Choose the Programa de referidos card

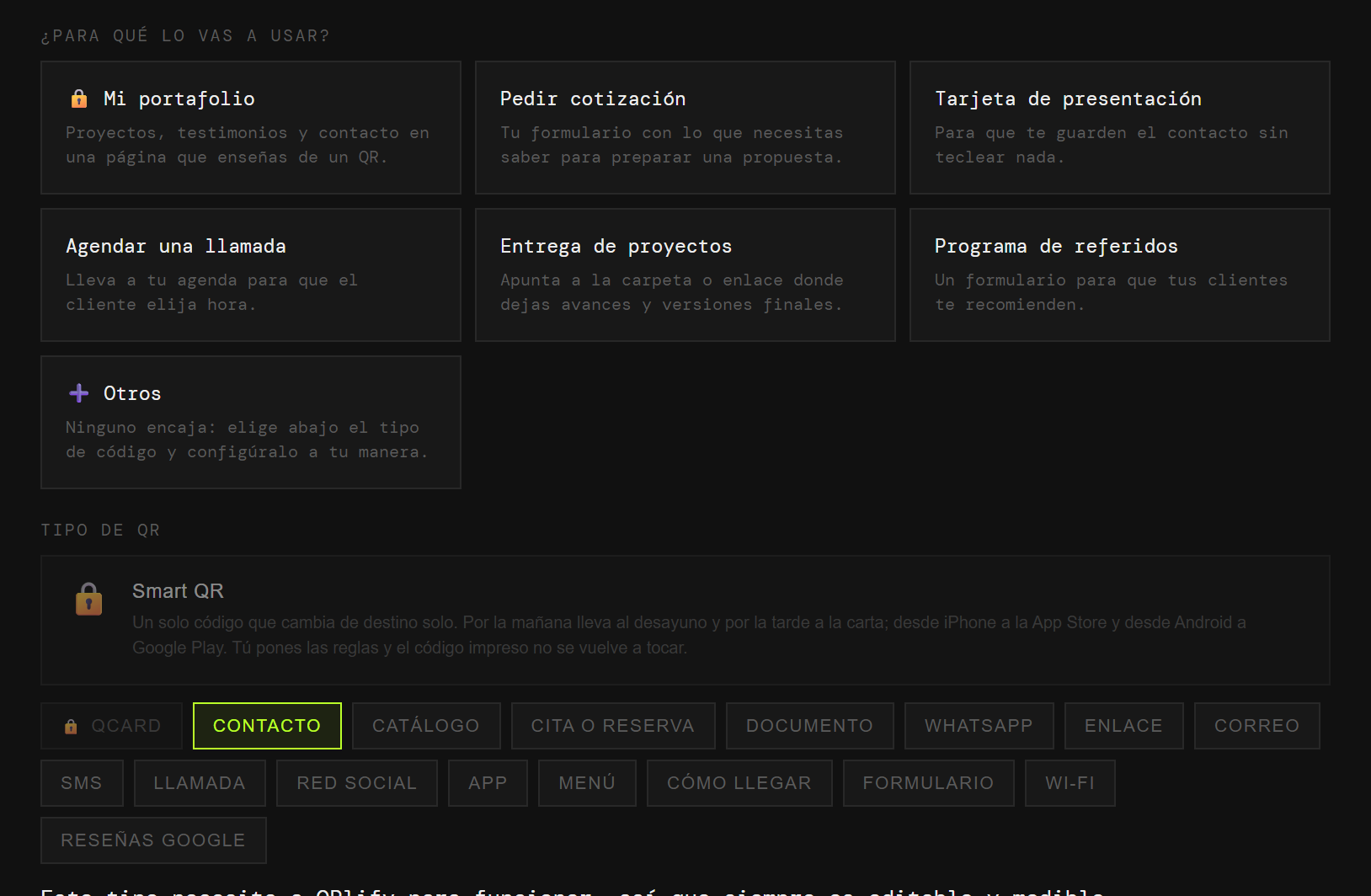tap(1120, 275)
